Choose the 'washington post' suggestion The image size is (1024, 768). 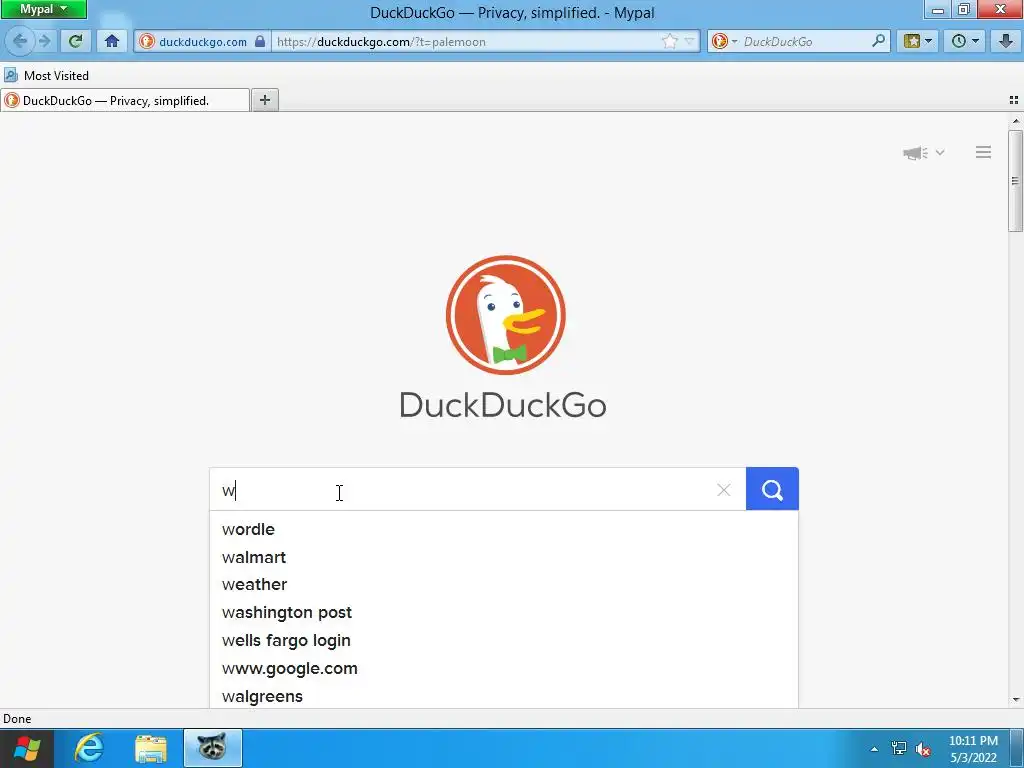click(504, 613)
